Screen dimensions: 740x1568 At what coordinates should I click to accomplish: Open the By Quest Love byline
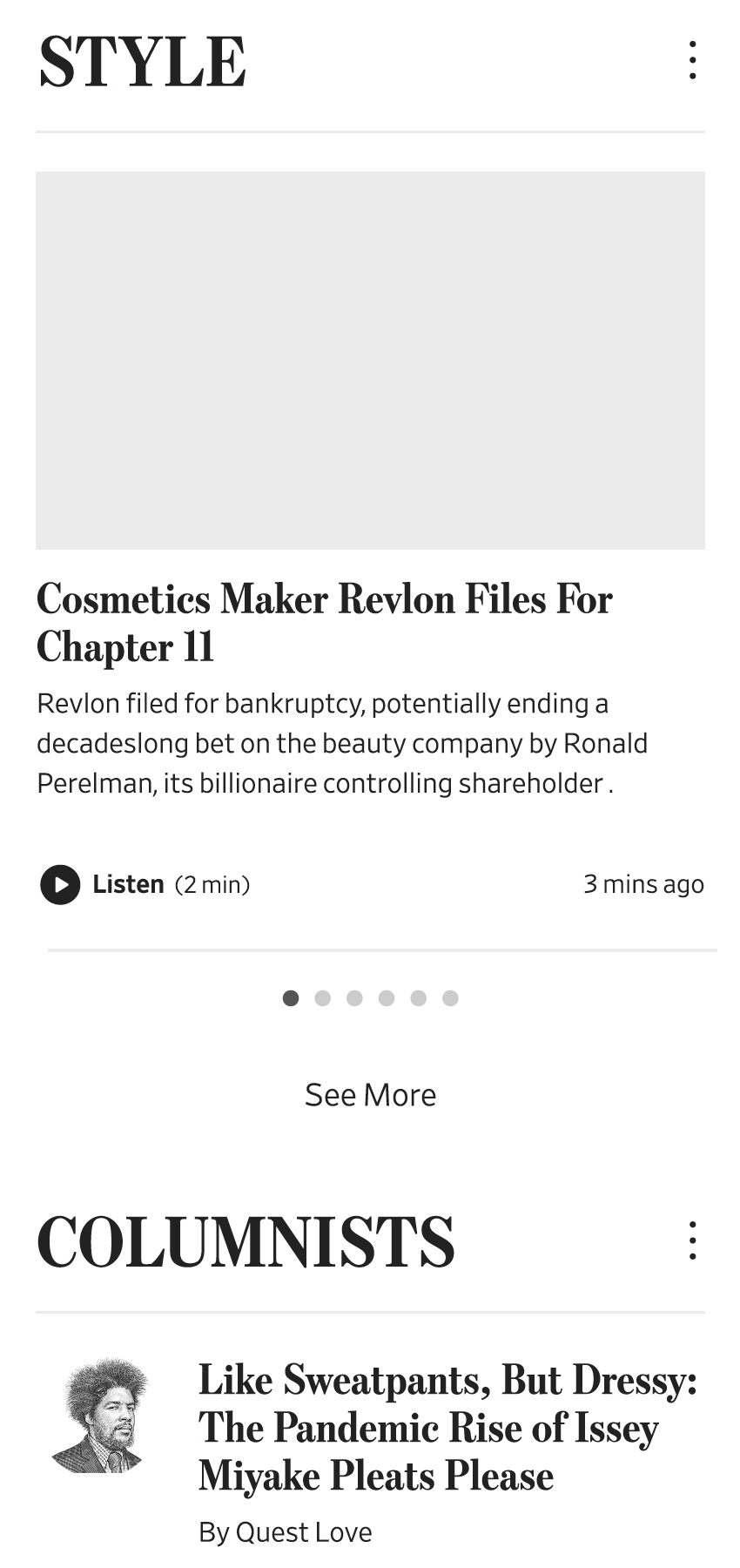[x=285, y=1531]
